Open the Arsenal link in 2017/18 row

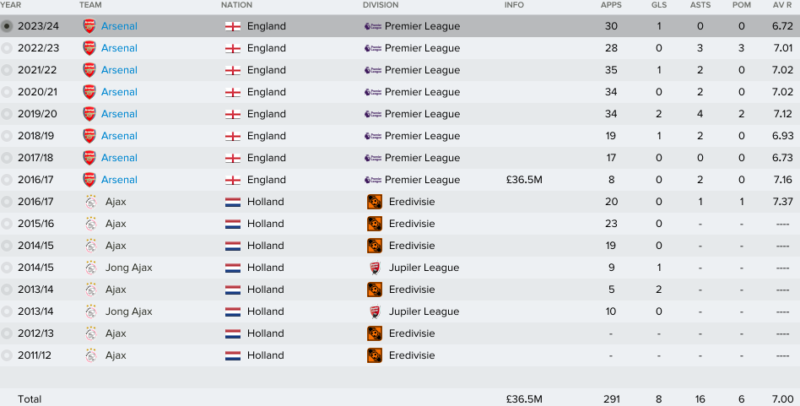(119, 158)
